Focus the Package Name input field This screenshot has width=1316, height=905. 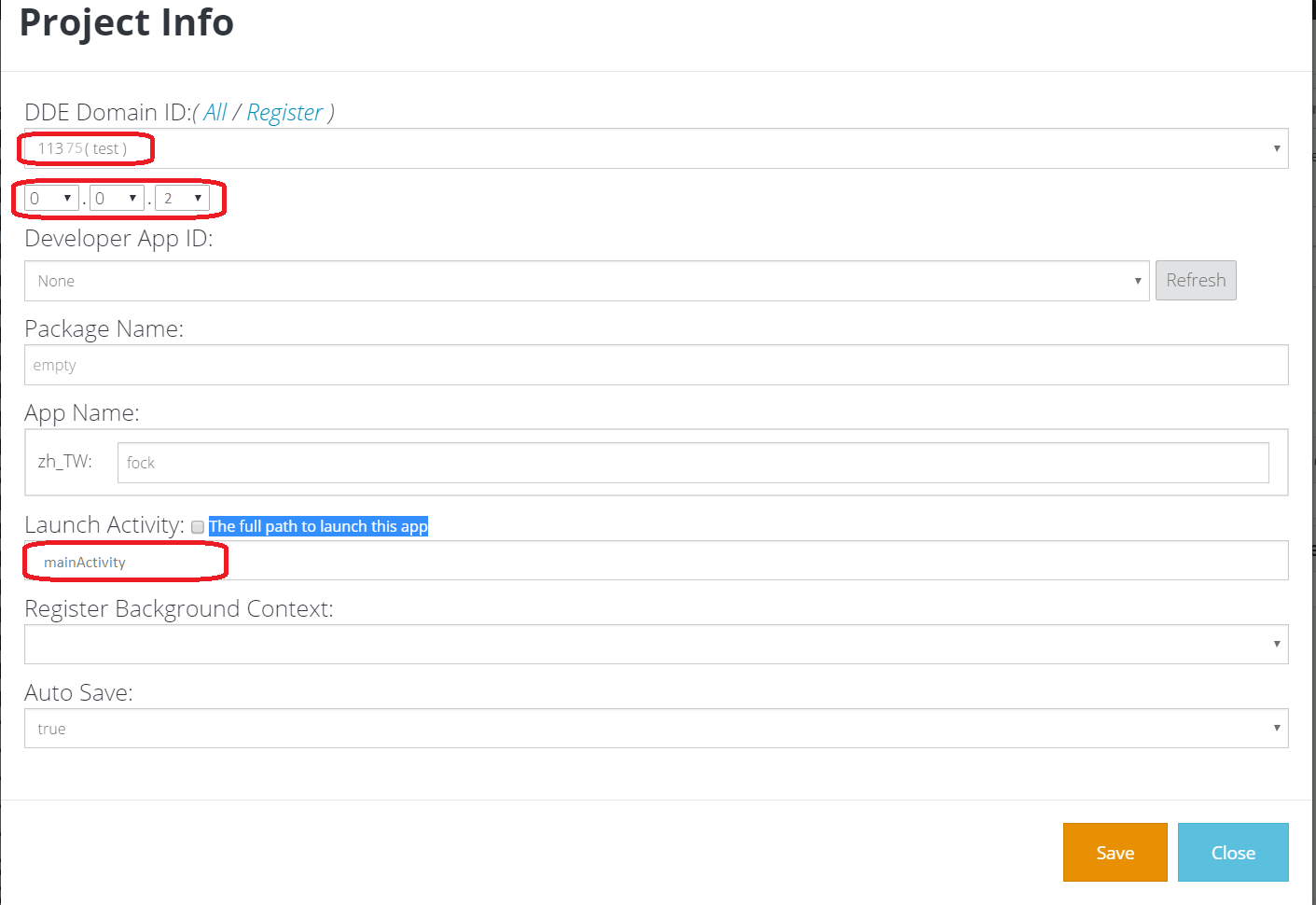tap(656, 365)
